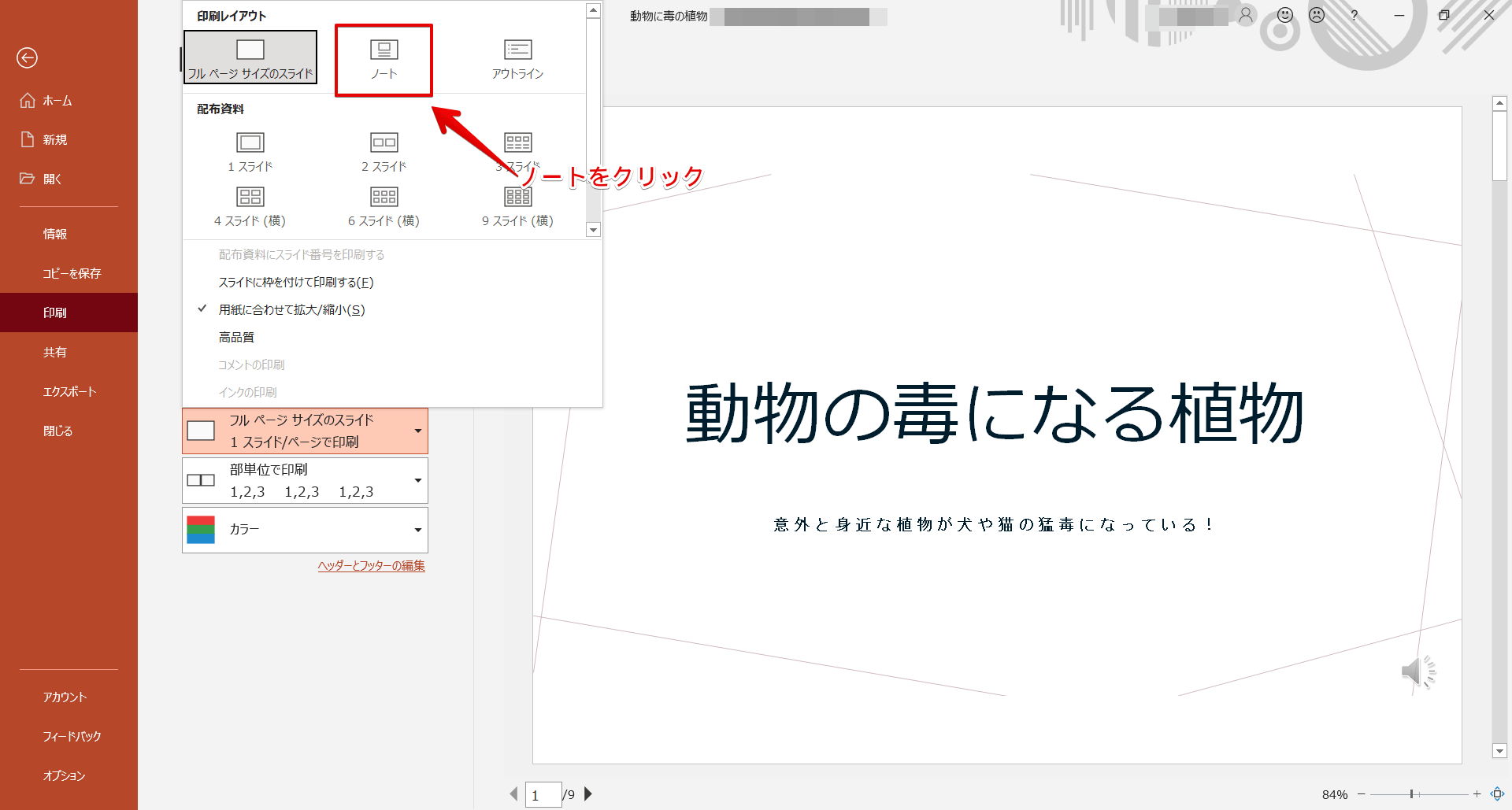The height and width of the screenshot is (810, 1512).
Task: Go to the next preview page
Action: 587,794
